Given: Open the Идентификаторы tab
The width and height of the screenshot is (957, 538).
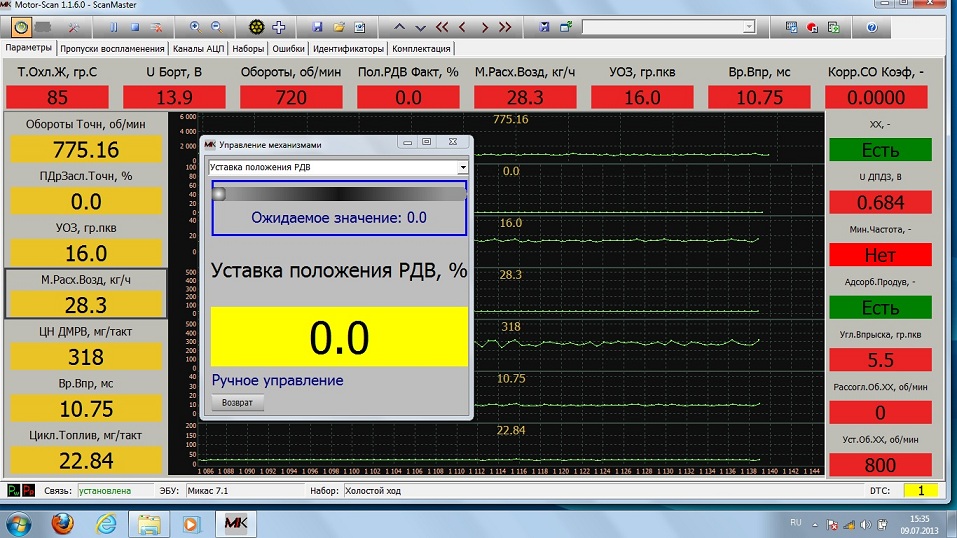Looking at the screenshot, I should tap(348, 49).
